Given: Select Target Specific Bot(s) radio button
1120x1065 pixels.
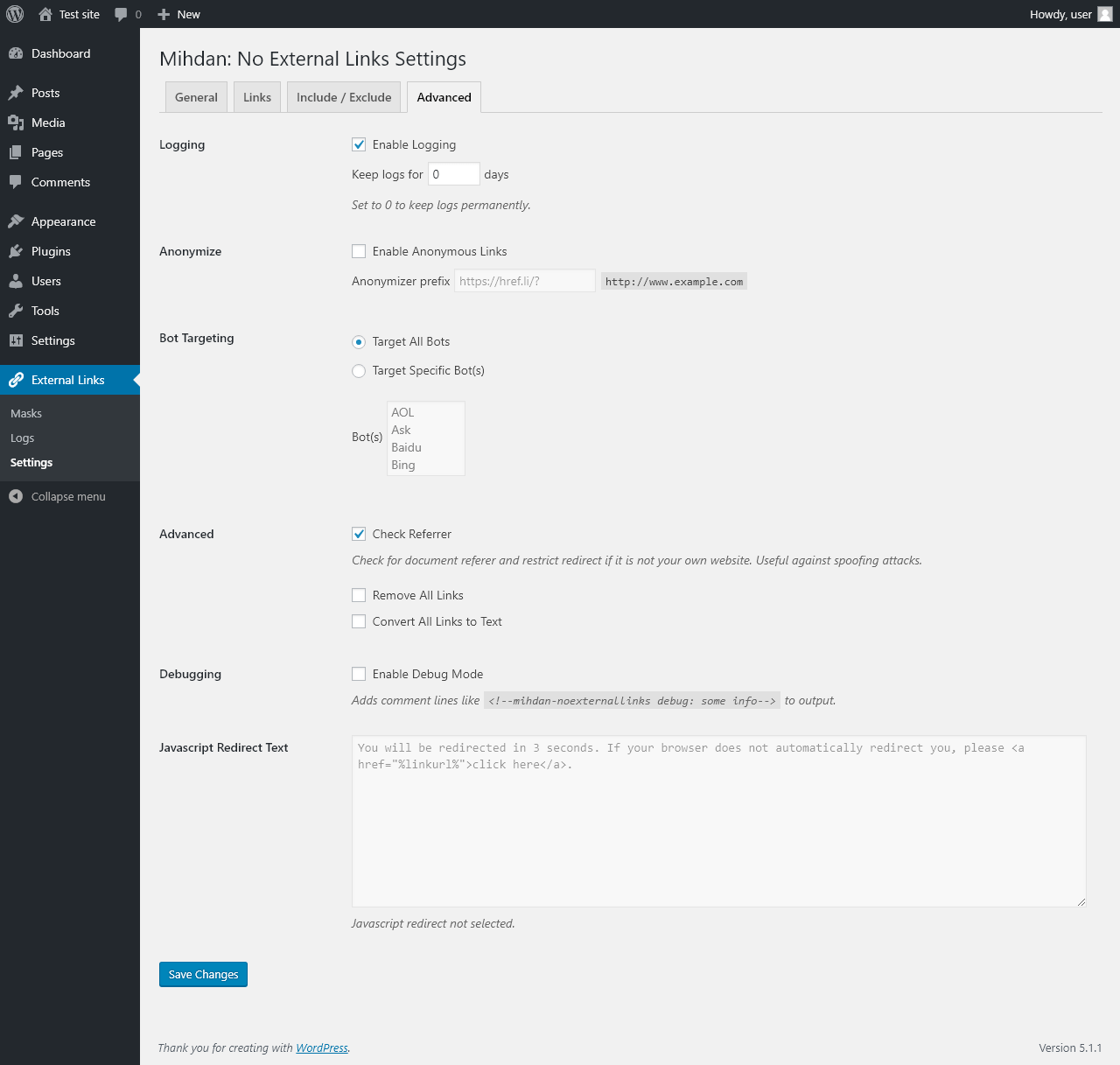Looking at the screenshot, I should point(359,371).
